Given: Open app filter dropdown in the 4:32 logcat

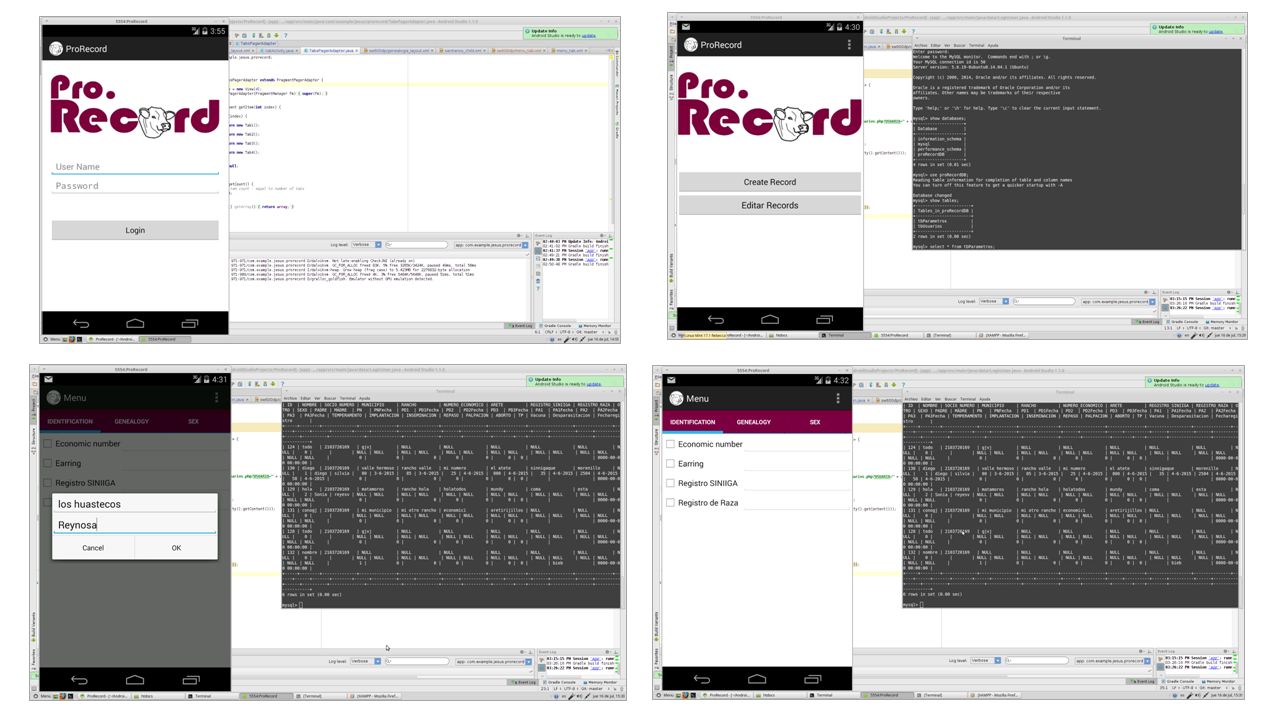Looking at the screenshot, I should pyautogui.click(x=1112, y=660).
